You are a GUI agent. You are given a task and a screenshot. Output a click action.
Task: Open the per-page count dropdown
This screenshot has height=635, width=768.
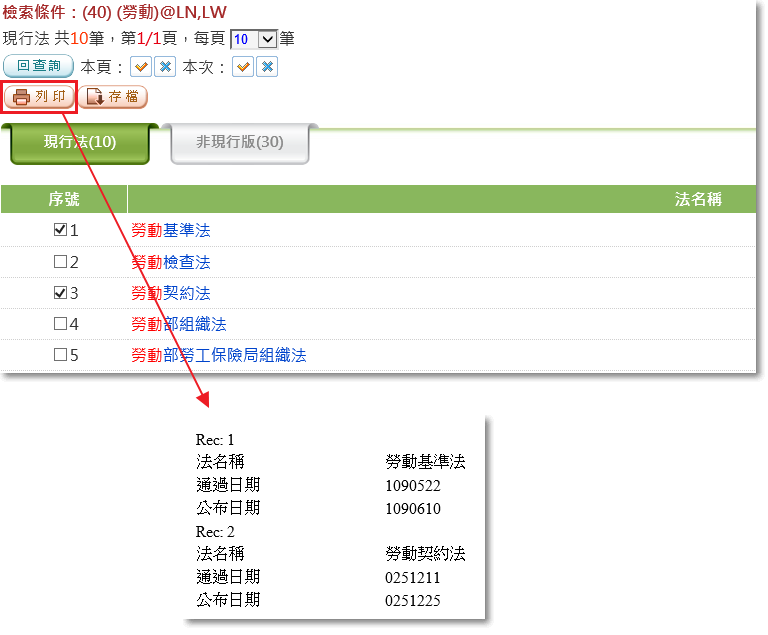[253, 39]
